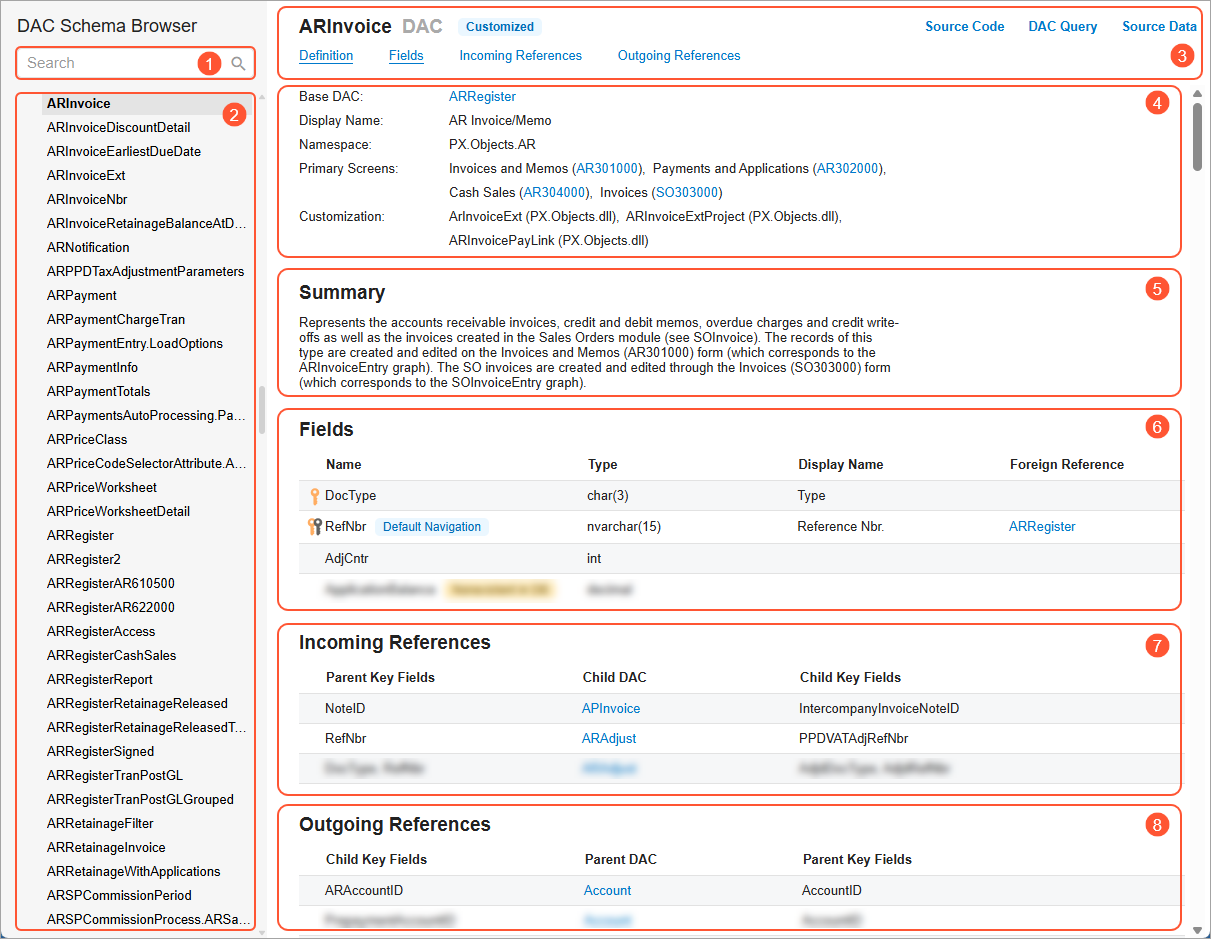The height and width of the screenshot is (939, 1211).
Task: Open the Incoming References tab
Action: point(520,55)
